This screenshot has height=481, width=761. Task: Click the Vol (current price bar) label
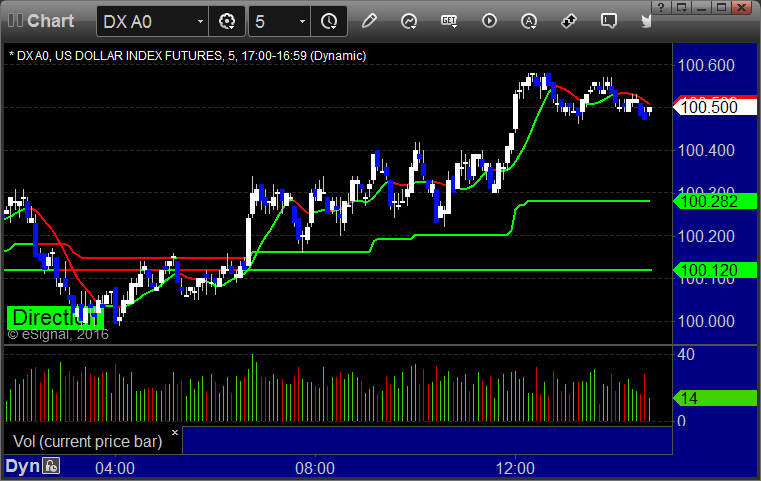[x=87, y=441]
